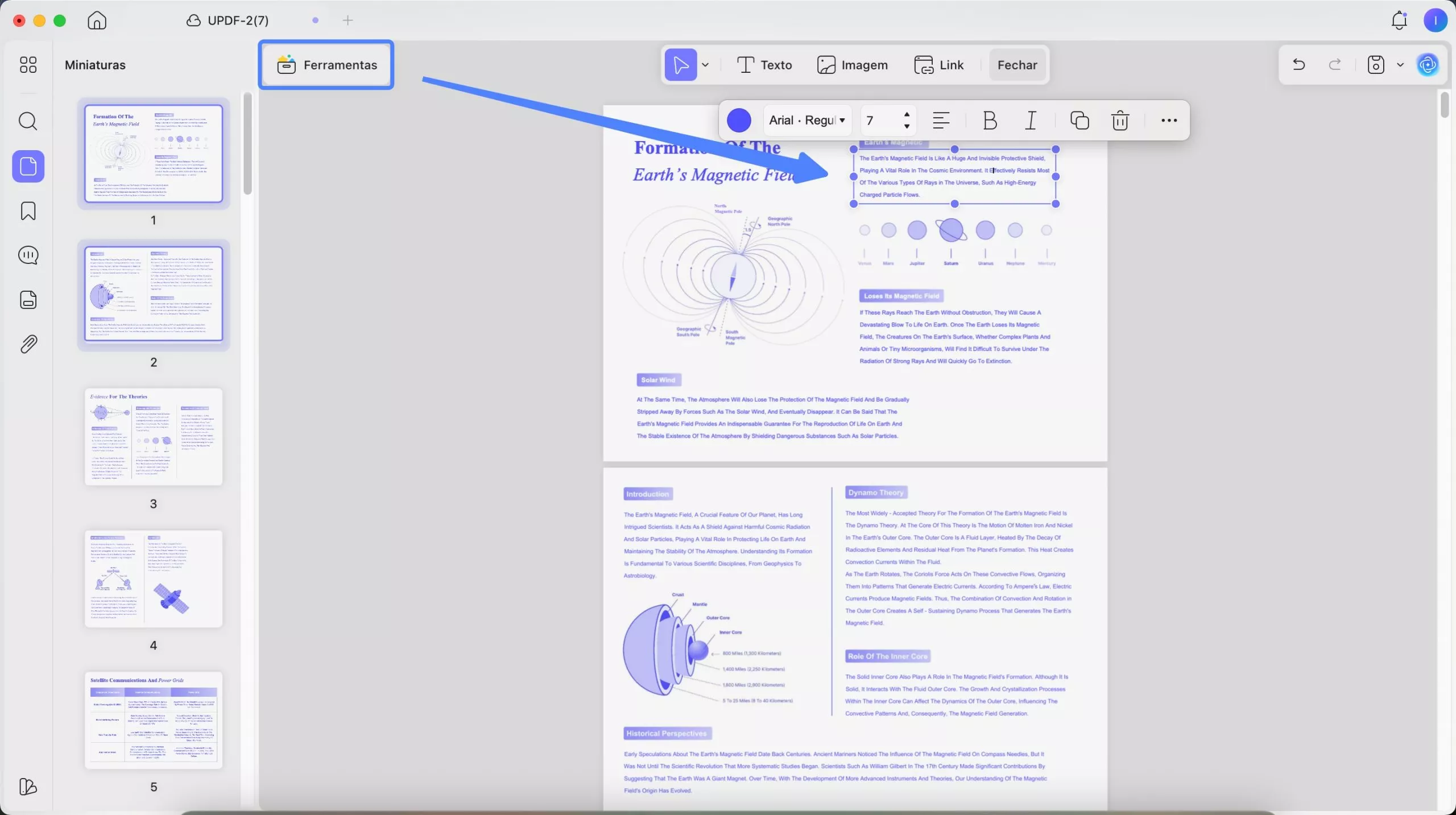Open the text color swatch
Viewport: 1456px width, 815px height.
click(x=739, y=121)
